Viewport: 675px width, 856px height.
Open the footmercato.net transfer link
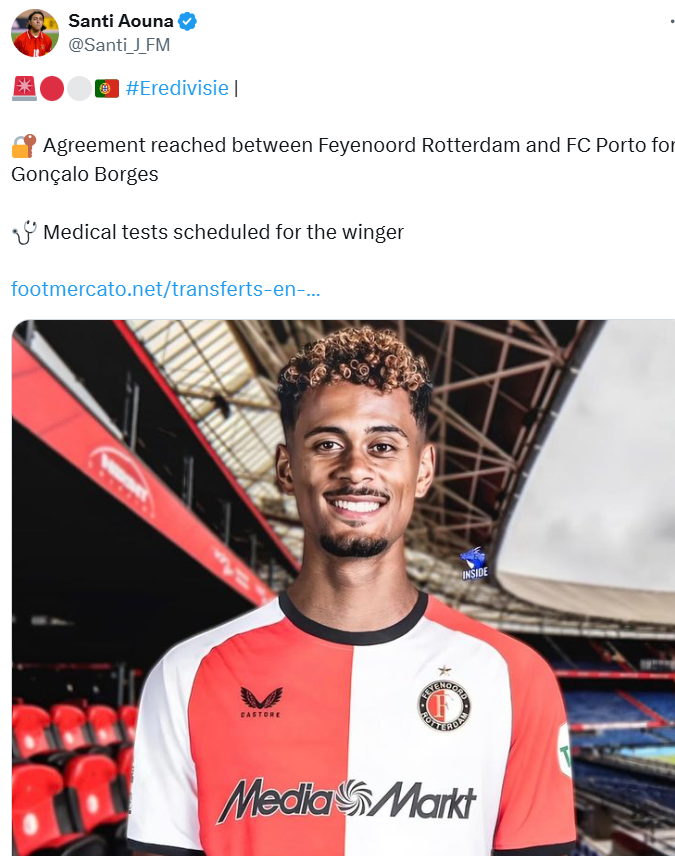coord(165,289)
